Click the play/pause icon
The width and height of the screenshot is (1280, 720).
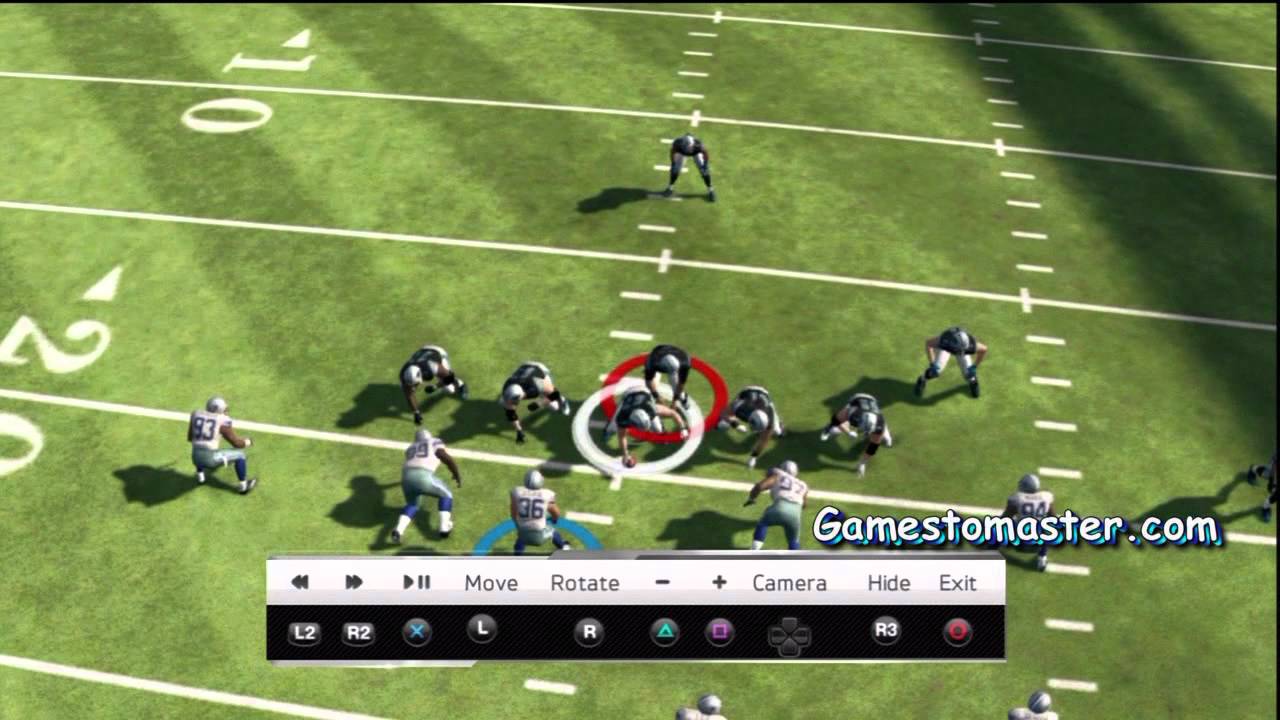tap(417, 582)
